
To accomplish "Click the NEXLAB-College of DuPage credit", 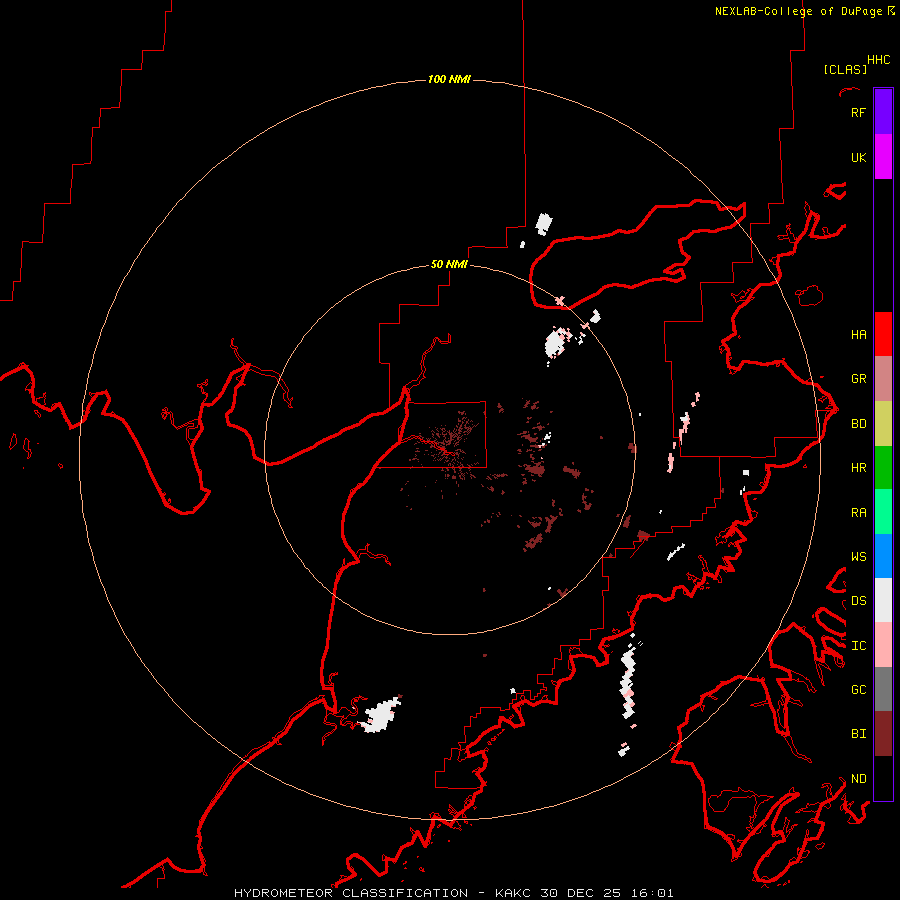I will (798, 11).
